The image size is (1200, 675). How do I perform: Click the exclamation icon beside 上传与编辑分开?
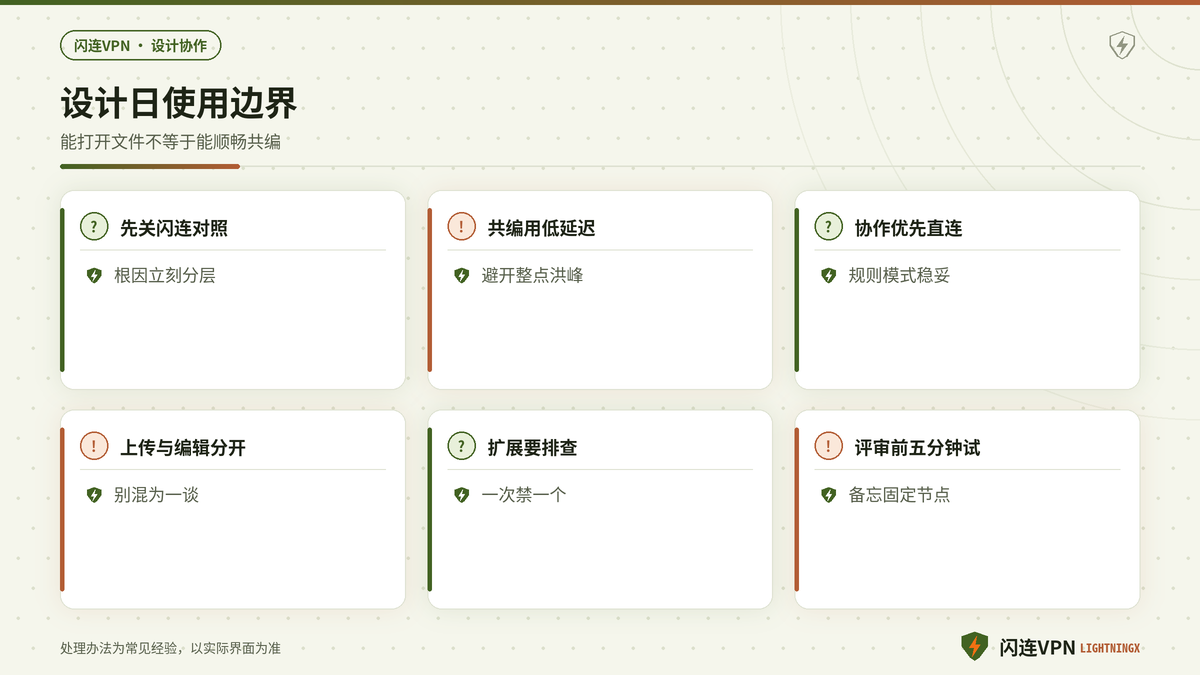tap(94, 447)
